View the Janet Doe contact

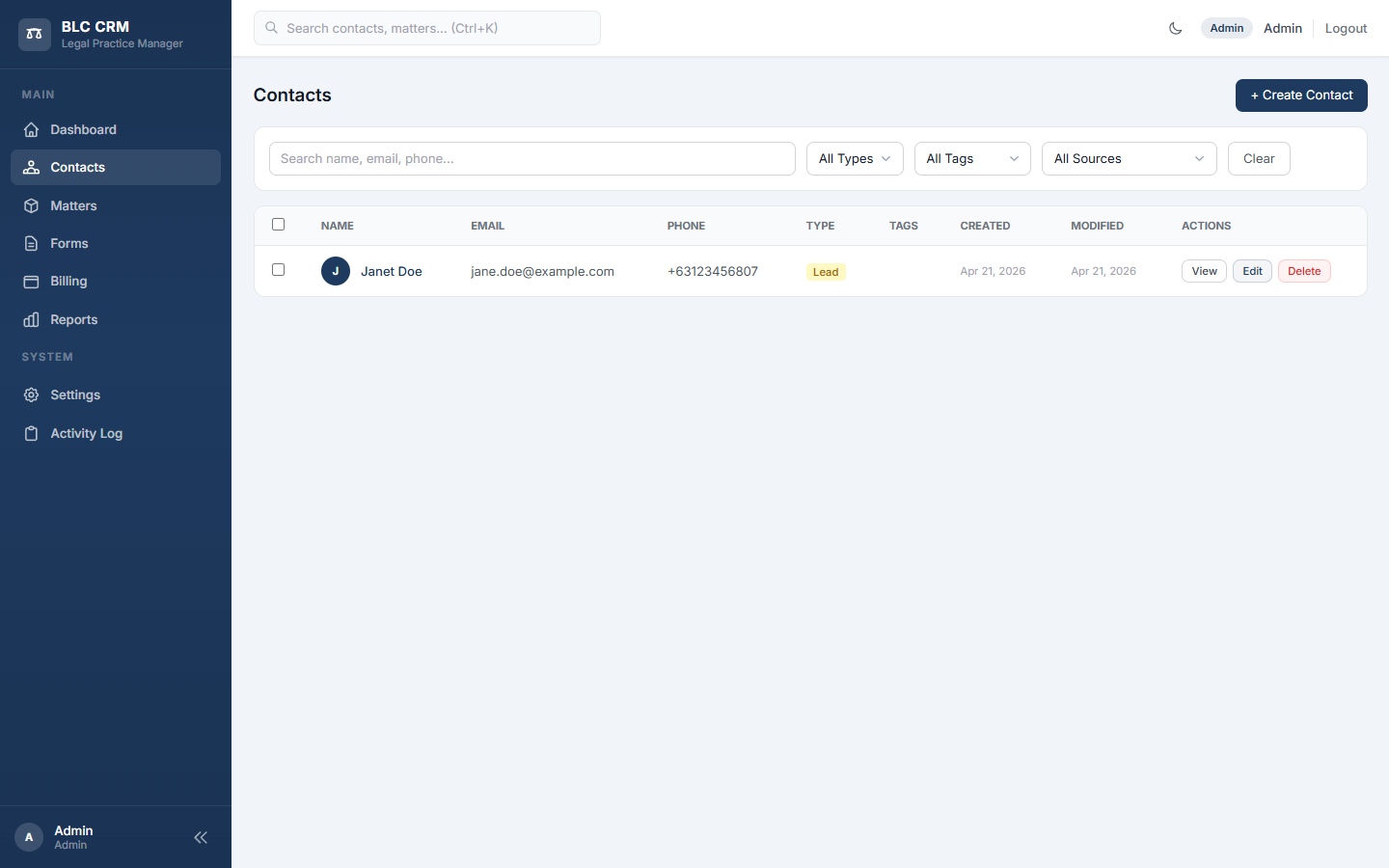(x=1204, y=271)
